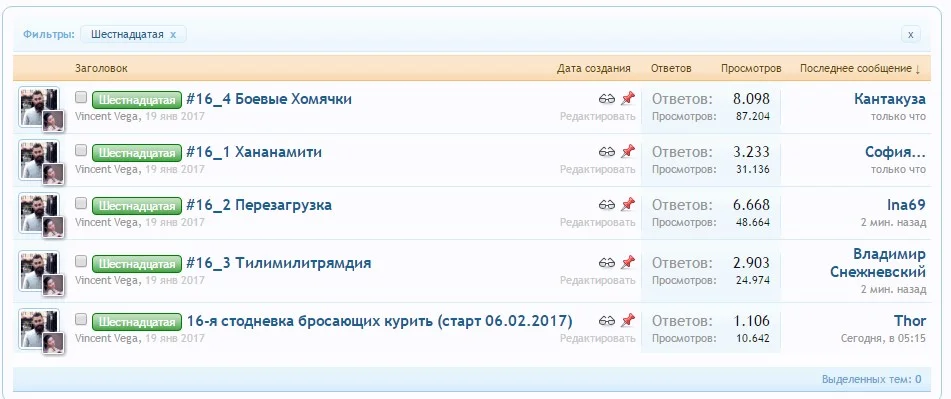Remove the Шестнадцатая filter with its x

coord(173,35)
